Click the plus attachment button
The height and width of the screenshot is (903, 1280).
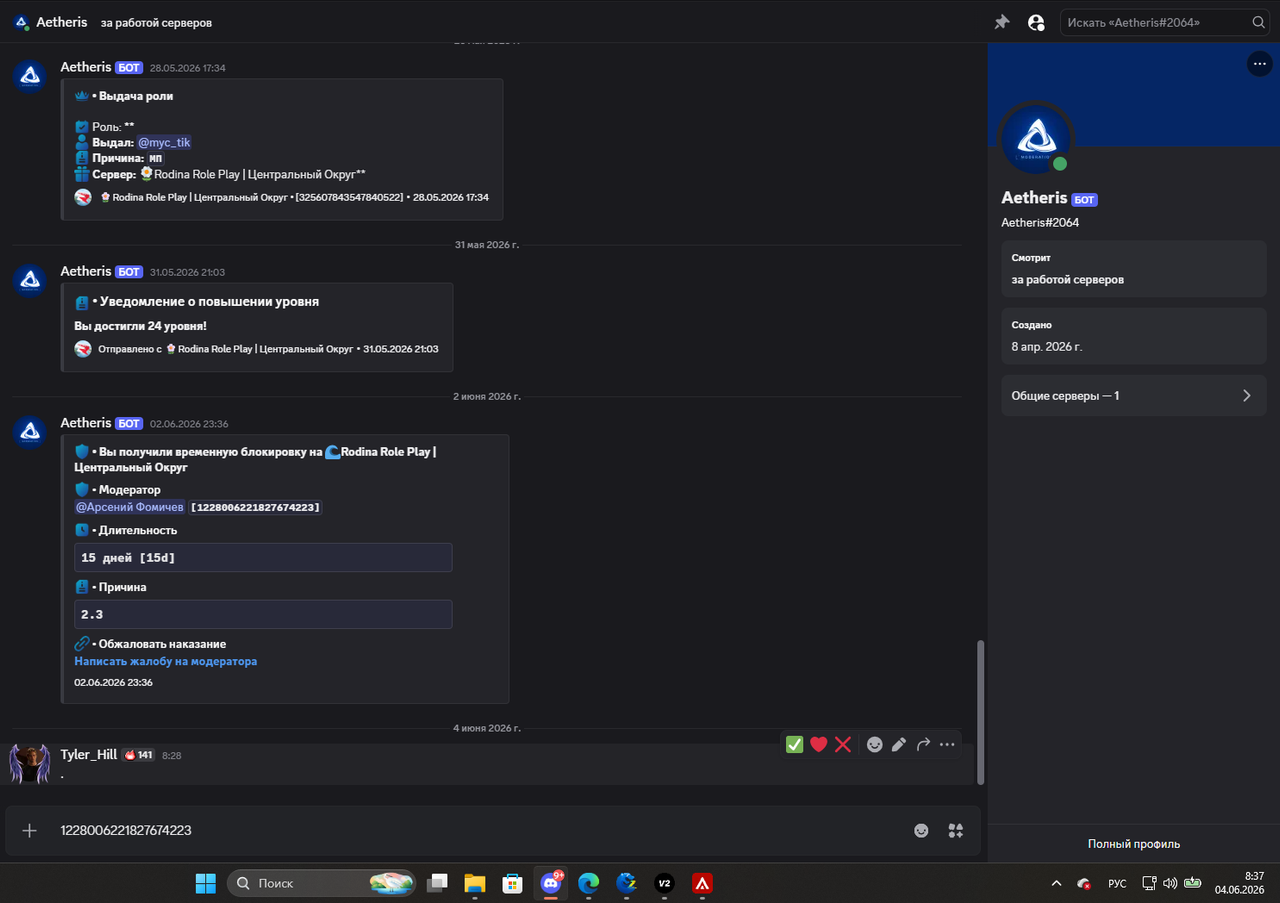click(x=30, y=830)
